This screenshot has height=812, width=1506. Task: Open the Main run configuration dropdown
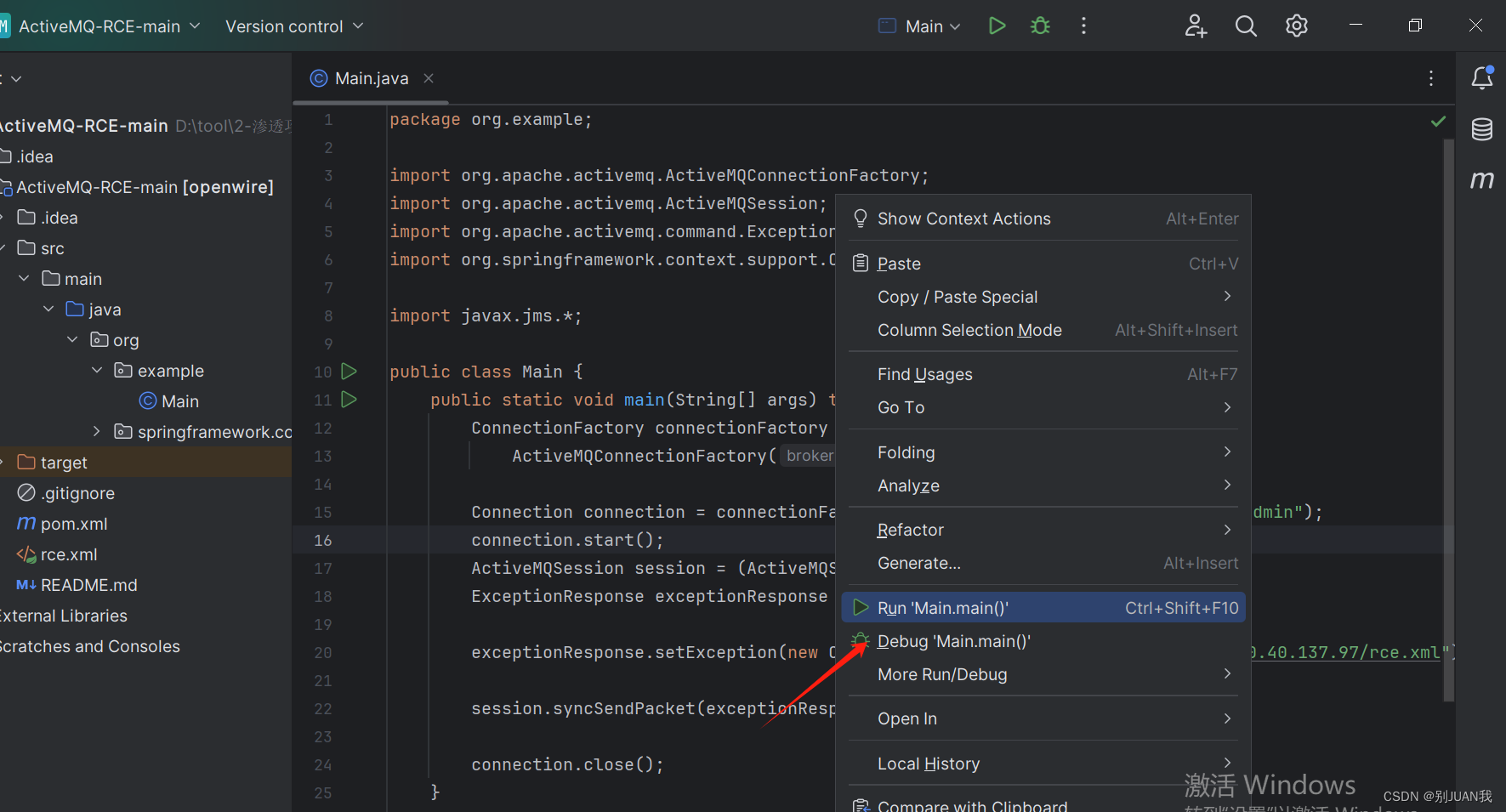point(920,26)
